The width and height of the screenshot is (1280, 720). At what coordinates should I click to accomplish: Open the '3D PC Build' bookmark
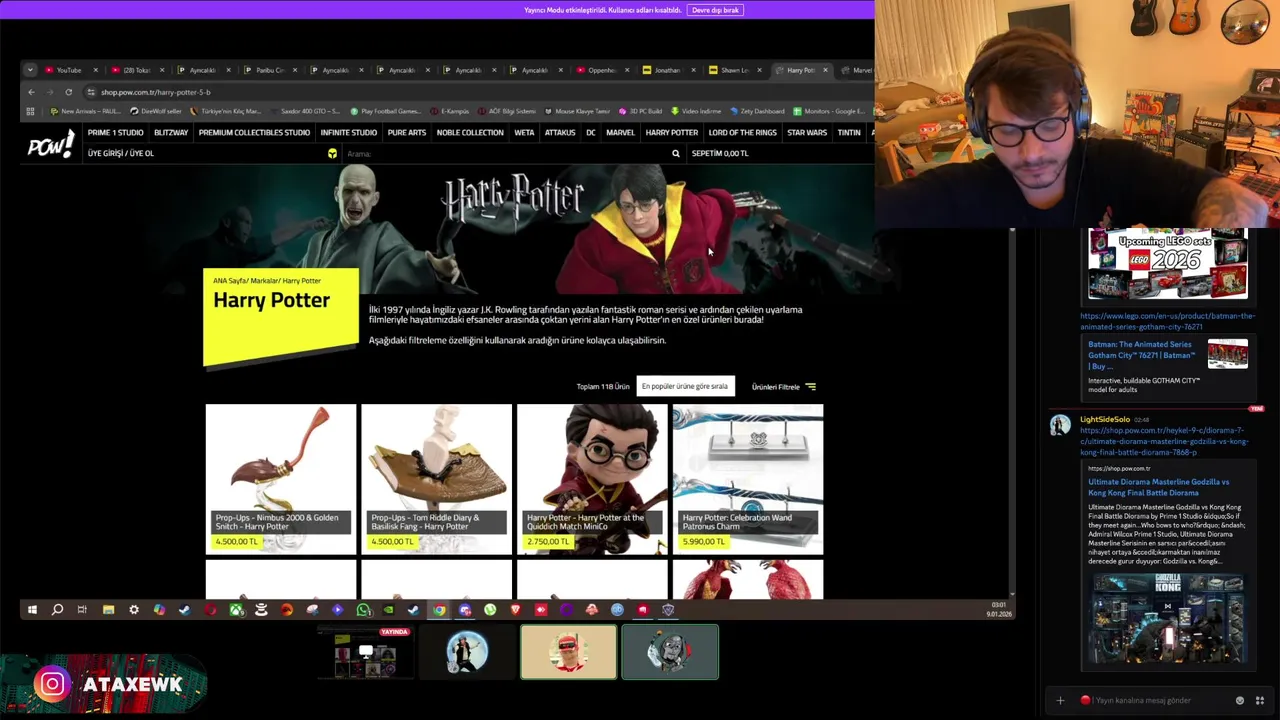[640, 111]
